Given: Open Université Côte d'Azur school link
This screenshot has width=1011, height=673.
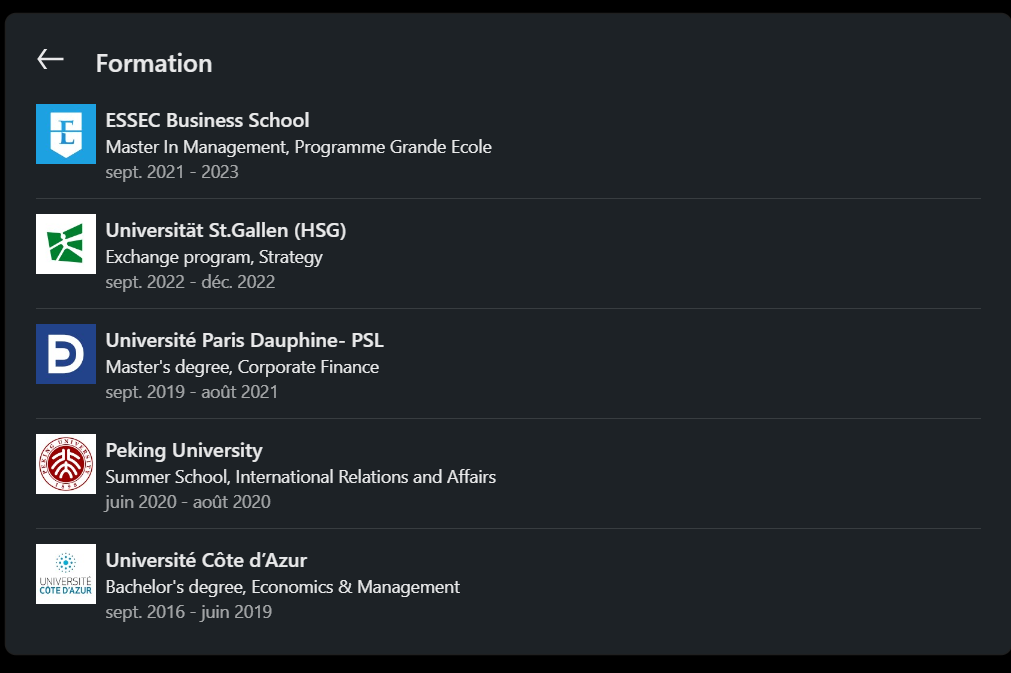Looking at the screenshot, I should tap(206, 560).
